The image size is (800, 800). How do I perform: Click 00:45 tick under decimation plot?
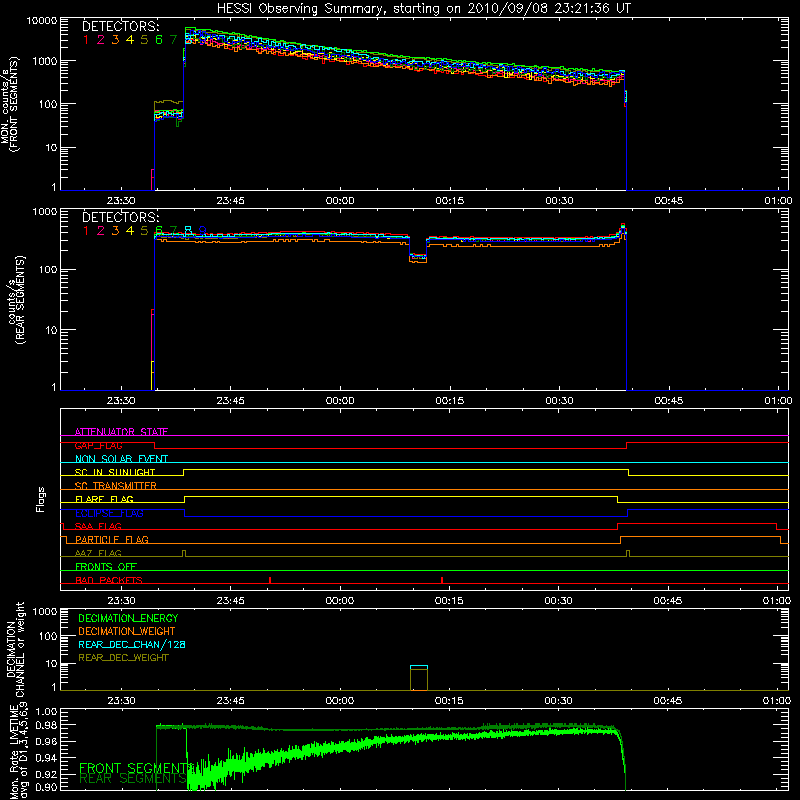point(667,701)
